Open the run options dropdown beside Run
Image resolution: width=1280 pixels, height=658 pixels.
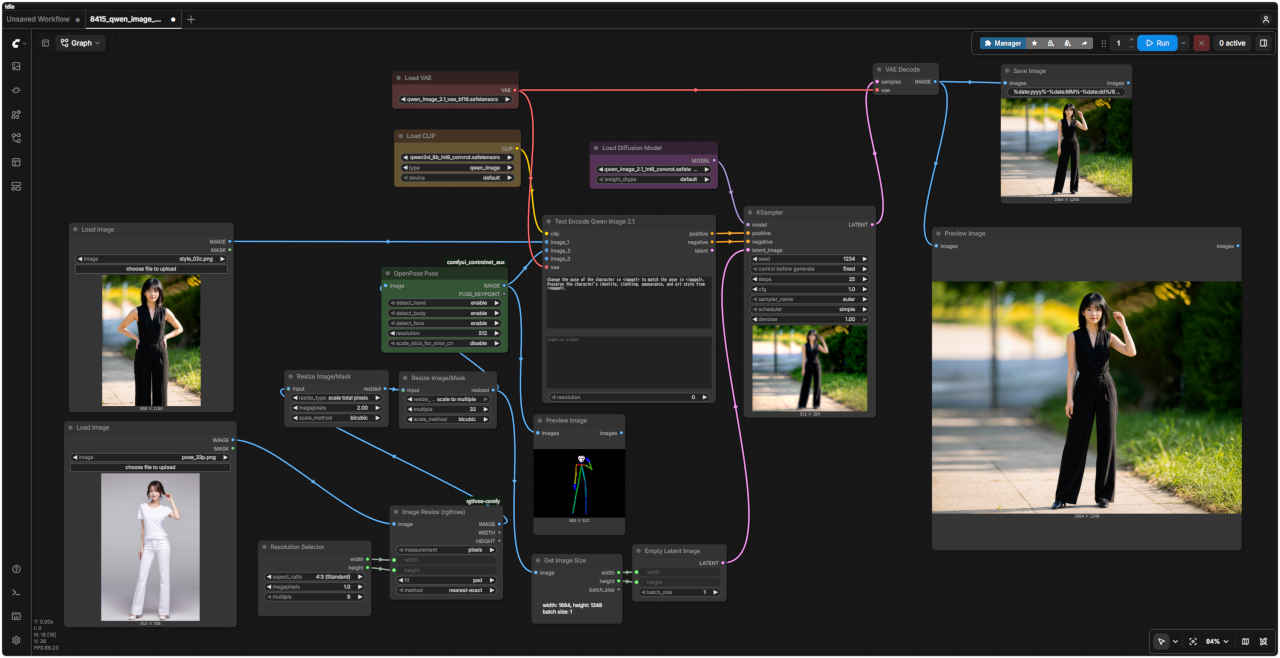pyautogui.click(x=1184, y=43)
